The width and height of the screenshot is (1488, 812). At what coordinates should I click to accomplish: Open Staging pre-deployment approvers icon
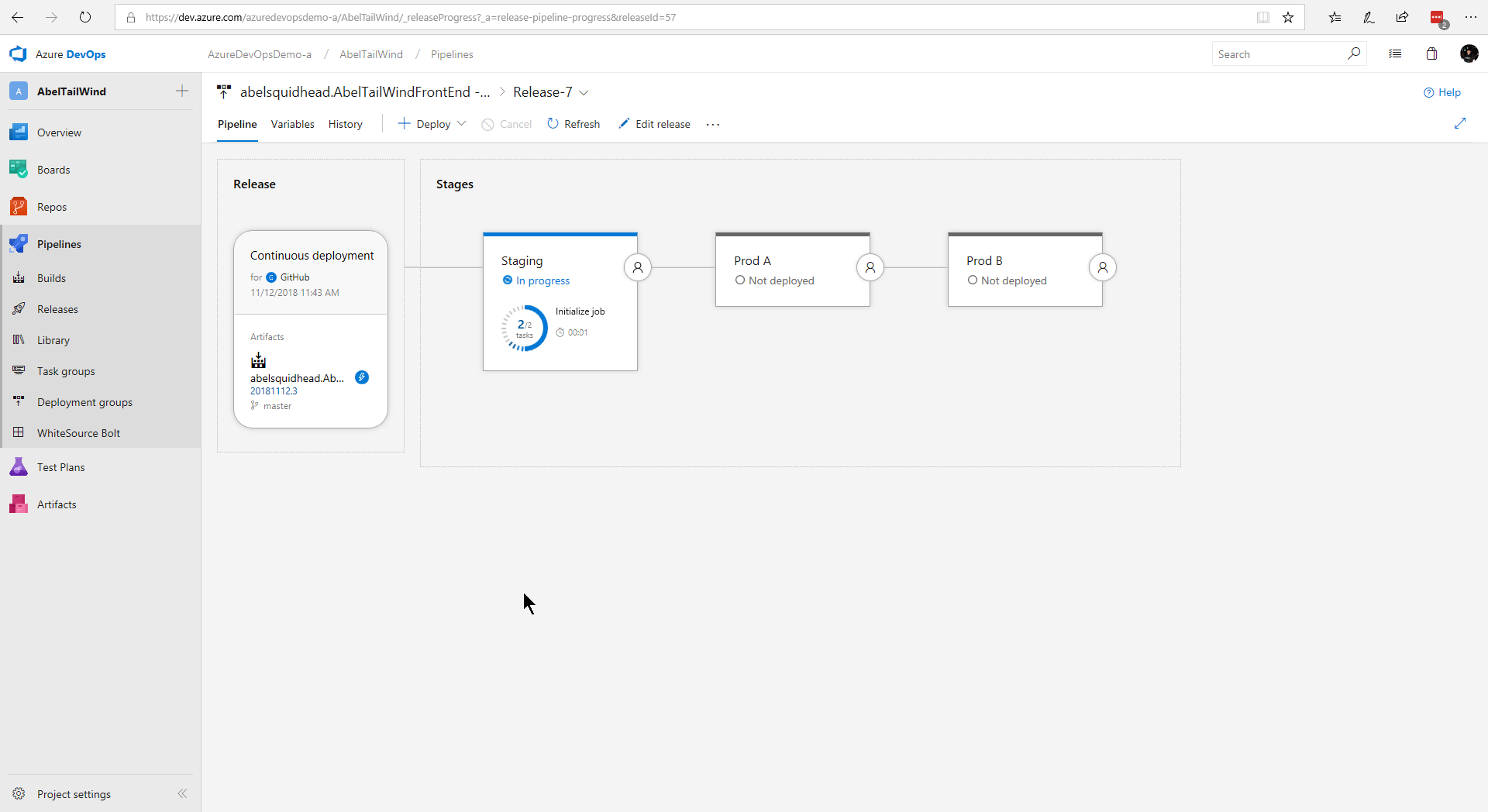tap(638, 267)
